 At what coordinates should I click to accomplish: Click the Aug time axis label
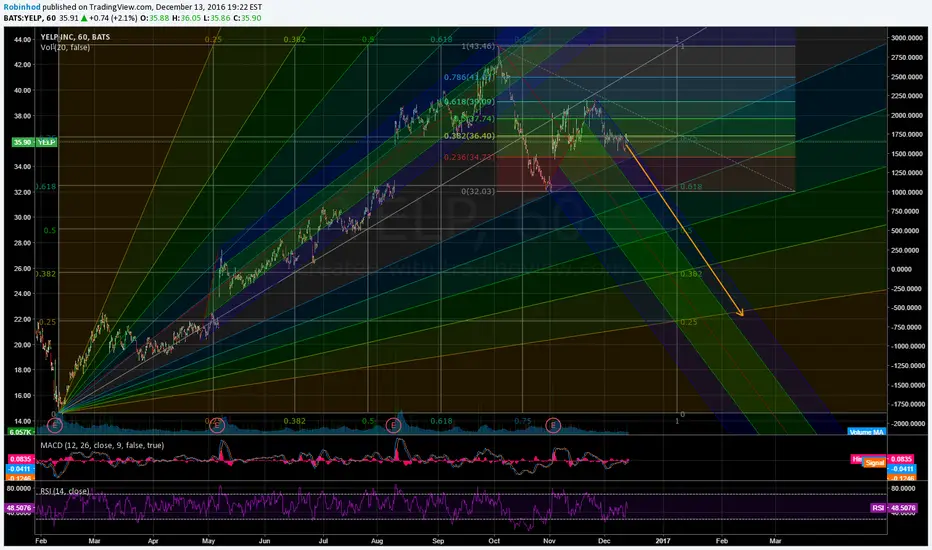[x=377, y=541]
